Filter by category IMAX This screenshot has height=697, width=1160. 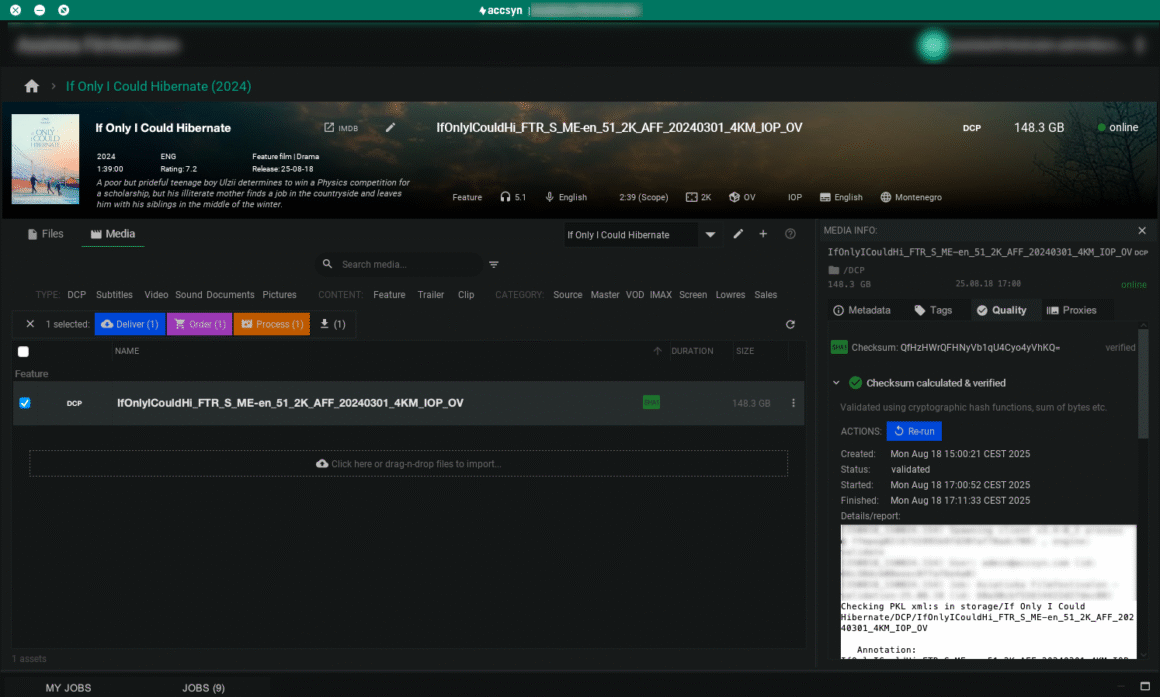[x=661, y=294]
